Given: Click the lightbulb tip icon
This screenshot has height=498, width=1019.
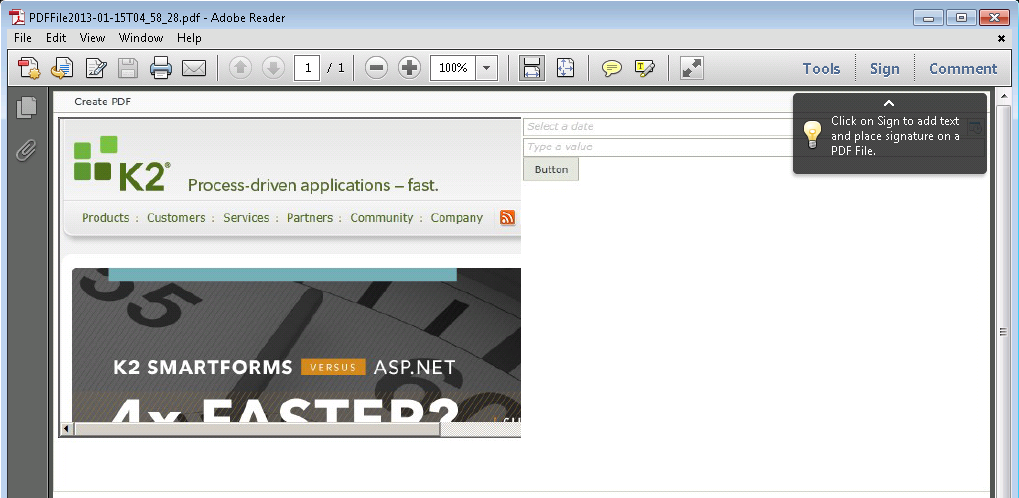Looking at the screenshot, I should (x=812, y=135).
